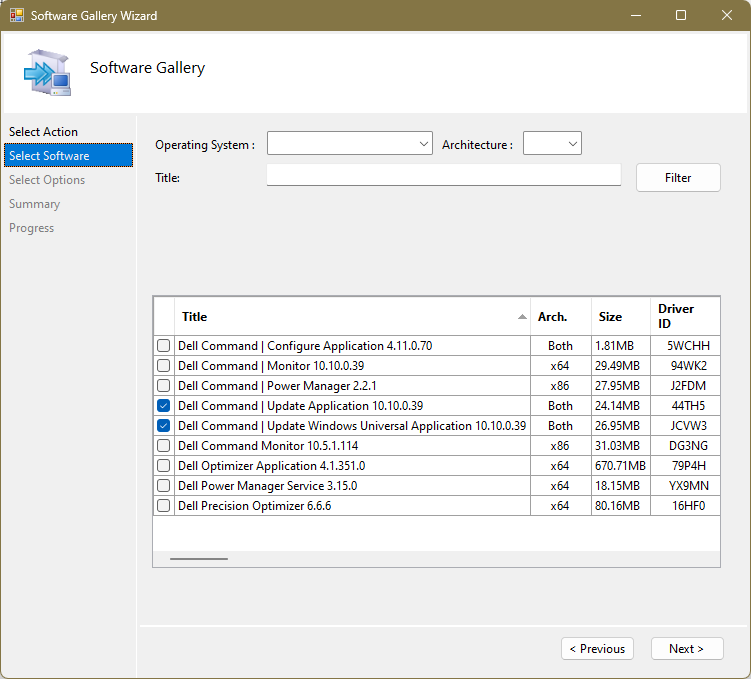Click the Previous button
Viewport: 751px width, 679px height.
[x=597, y=649]
